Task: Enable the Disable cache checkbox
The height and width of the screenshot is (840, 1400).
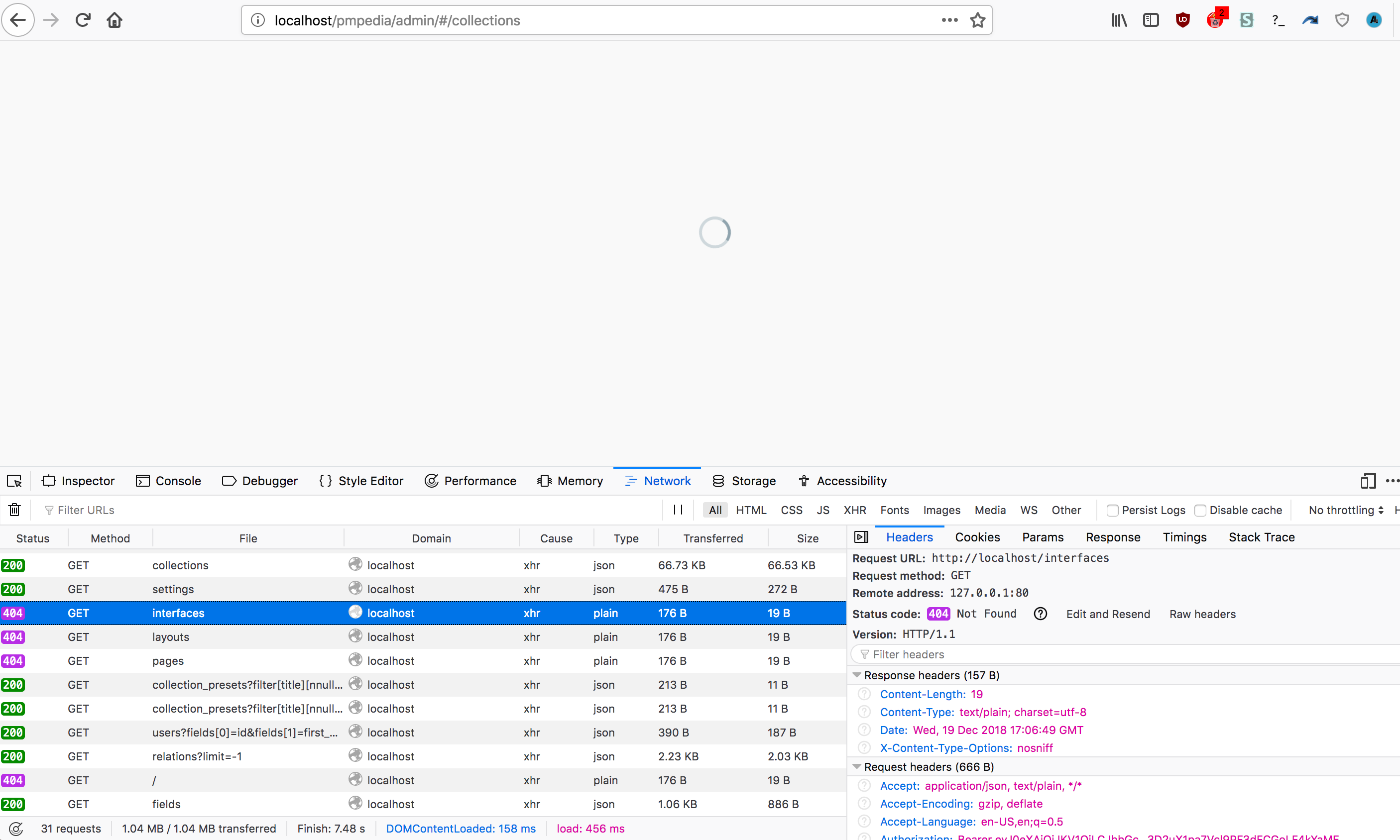Action: [1200, 510]
